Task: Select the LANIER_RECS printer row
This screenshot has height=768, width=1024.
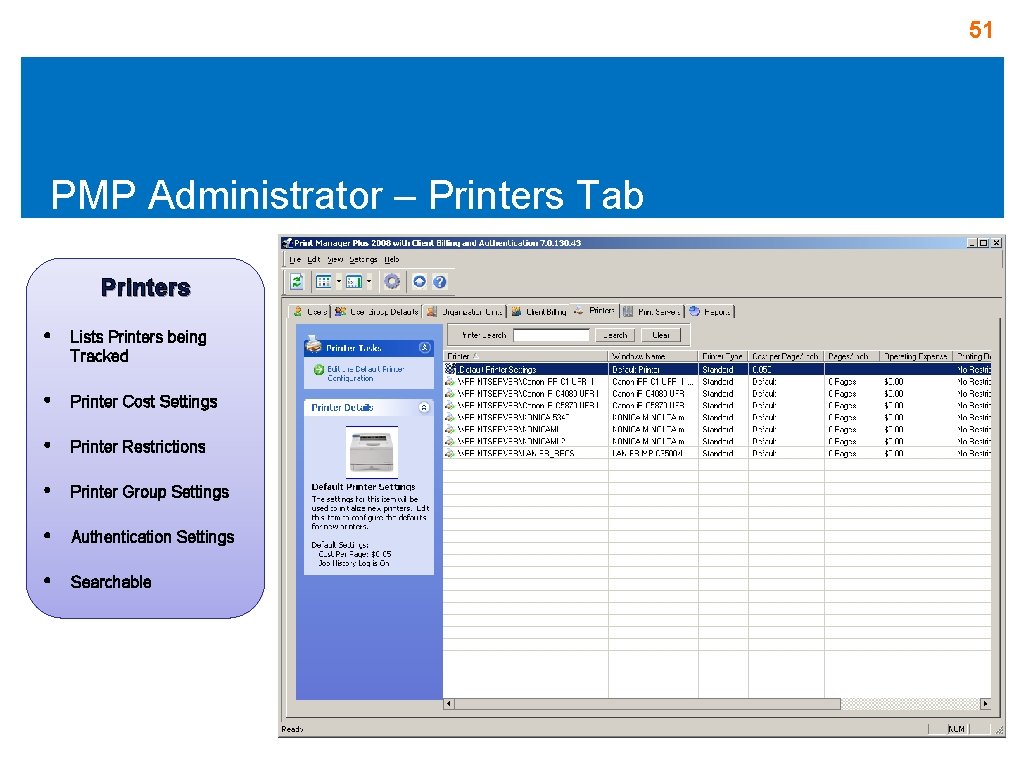Action: tap(717, 453)
